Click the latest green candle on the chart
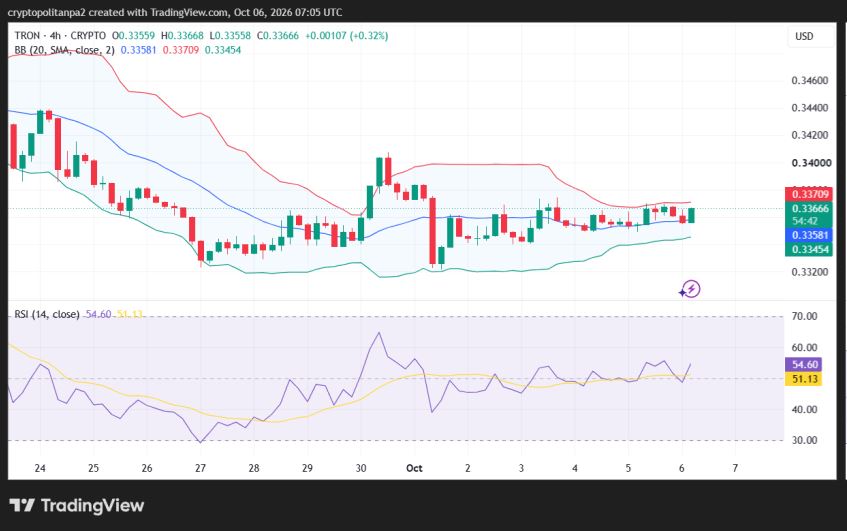The width and height of the screenshot is (847, 531). (x=691, y=215)
